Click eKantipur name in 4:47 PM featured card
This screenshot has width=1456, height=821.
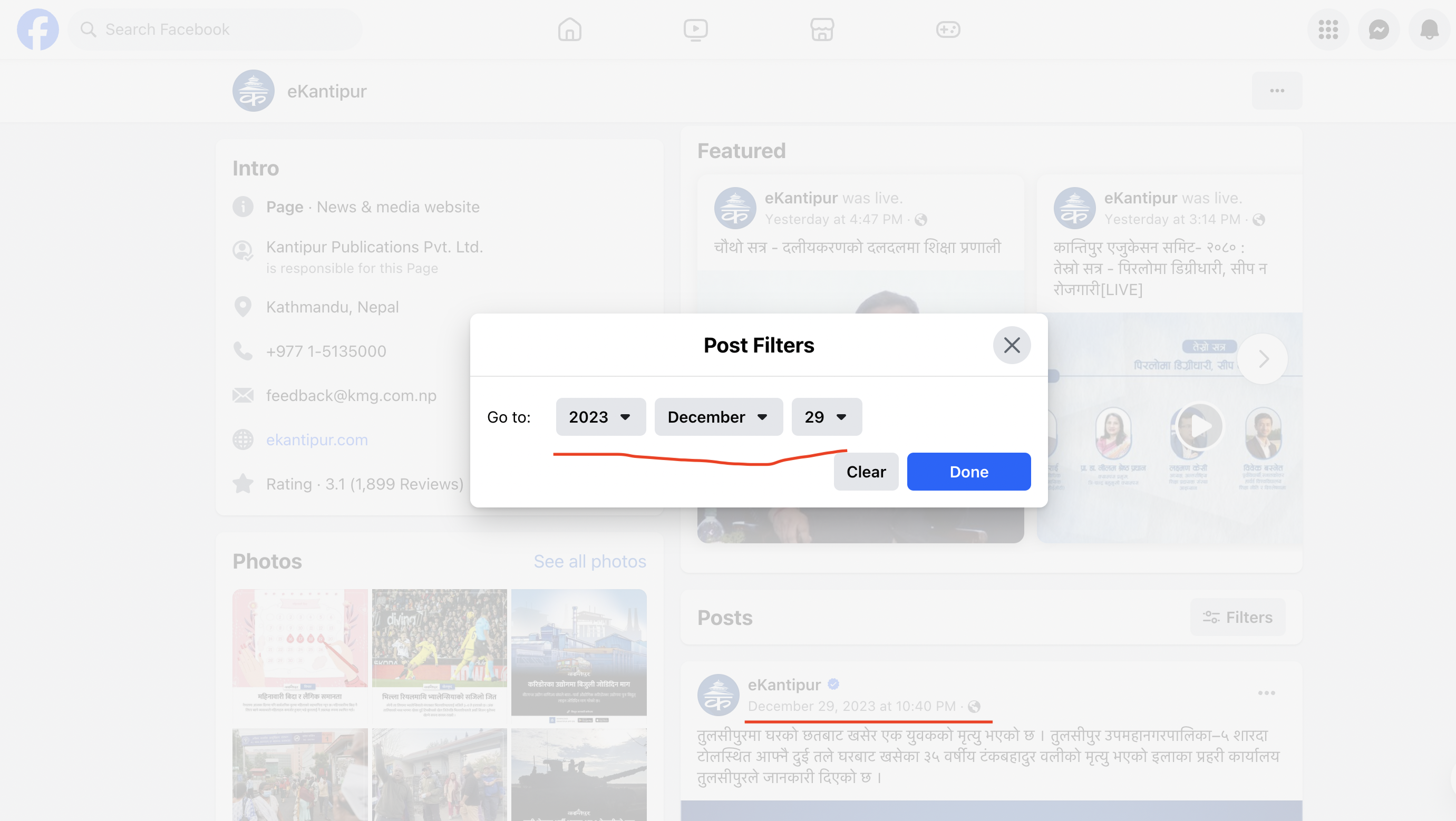801,198
